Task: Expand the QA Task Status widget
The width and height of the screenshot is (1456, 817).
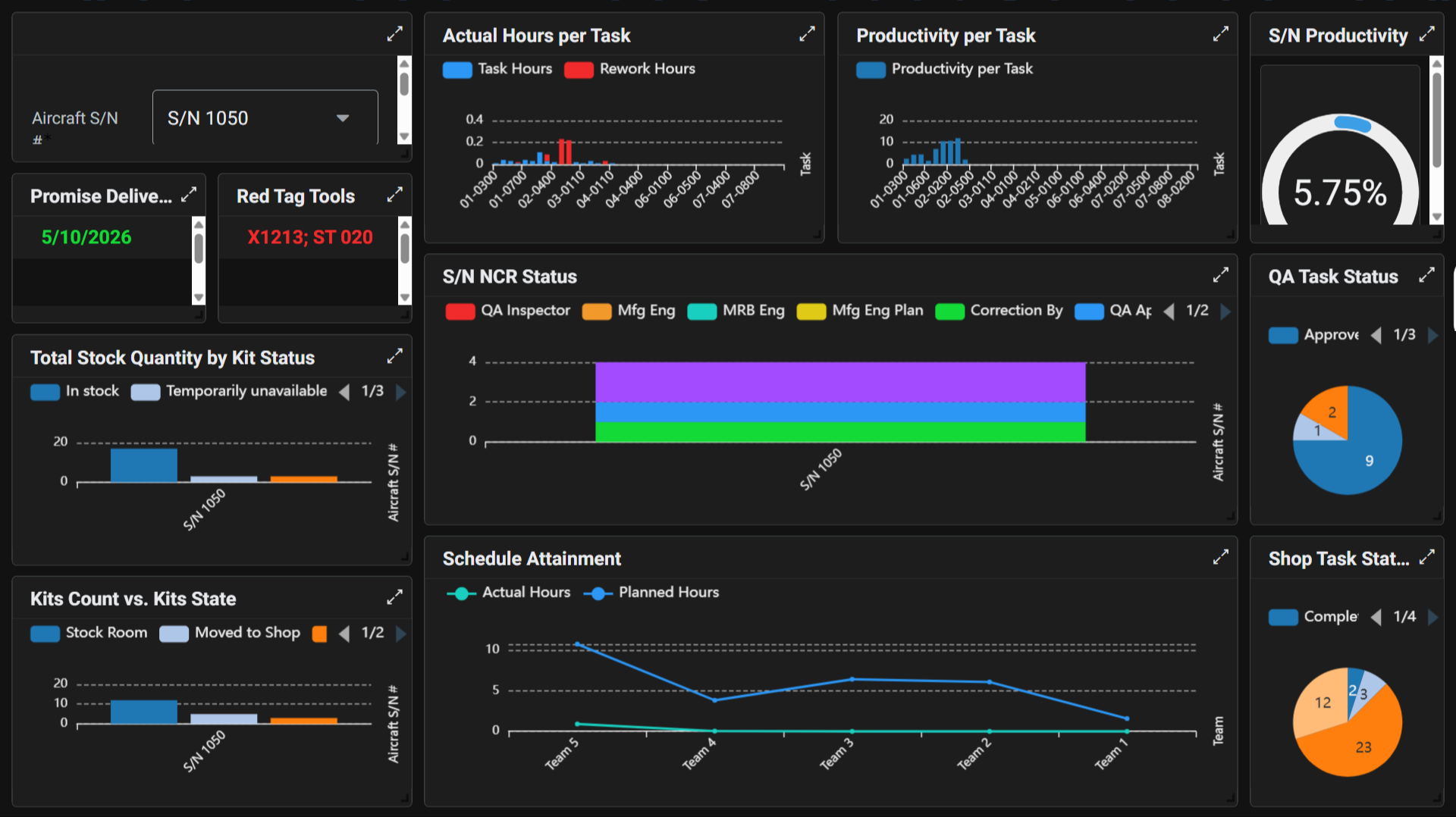Action: [x=1426, y=275]
